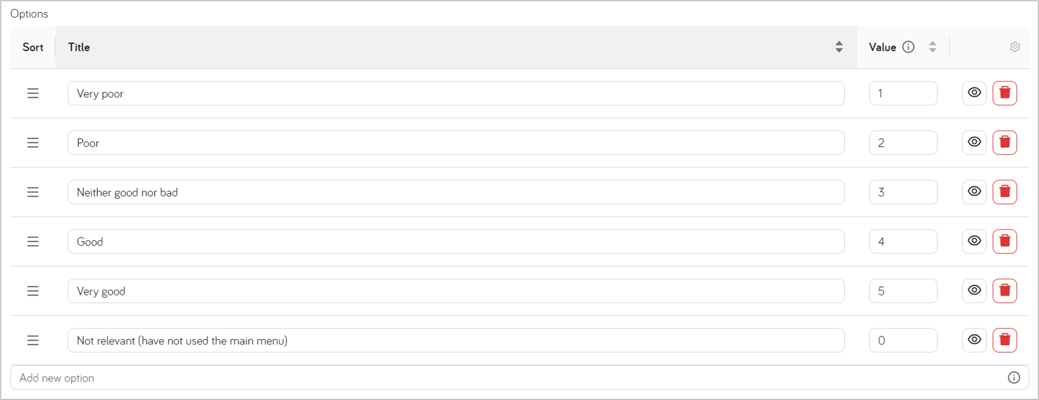
Task: Delete the 'Good' option
Action: [x=1005, y=242]
